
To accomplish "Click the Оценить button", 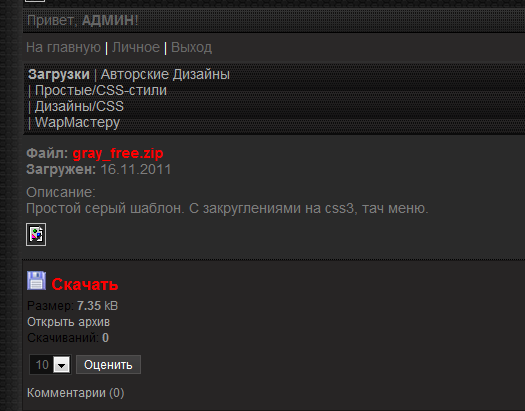I will (108, 365).
